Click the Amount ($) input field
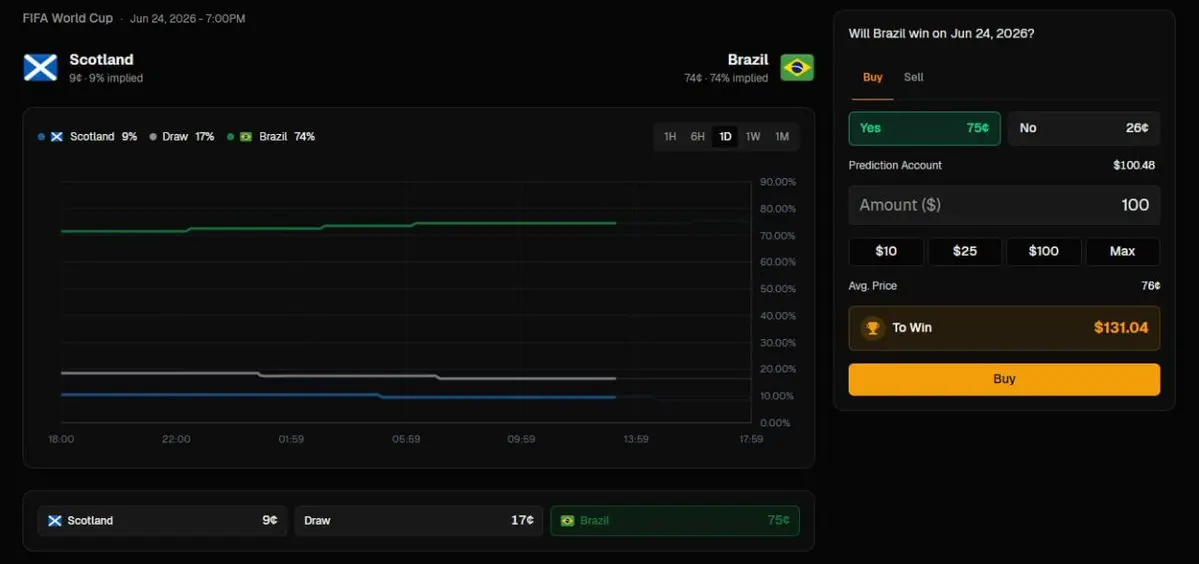Screen dimensions: 1199x564 (1004, 205)
